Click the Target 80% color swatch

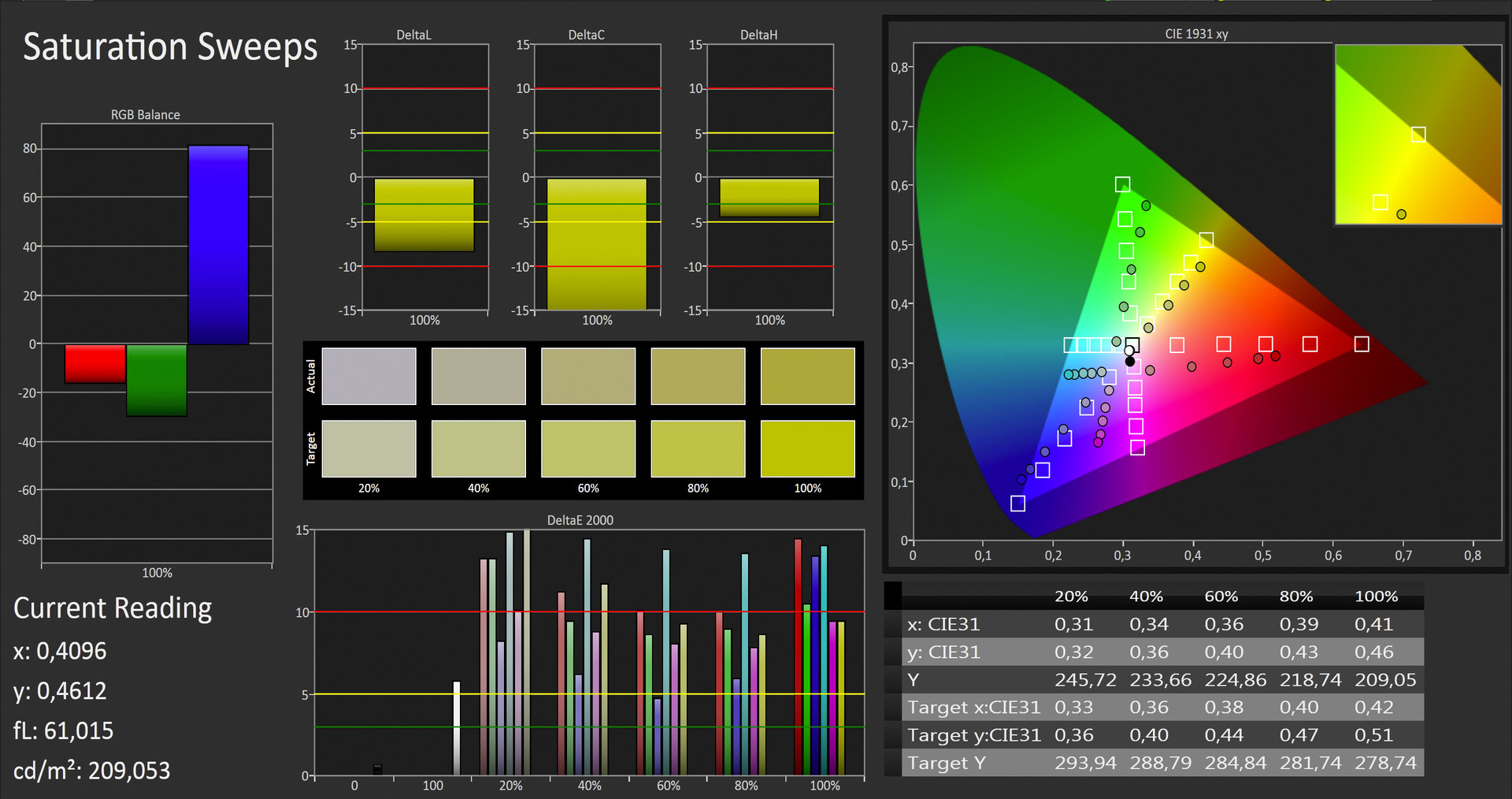click(x=698, y=448)
